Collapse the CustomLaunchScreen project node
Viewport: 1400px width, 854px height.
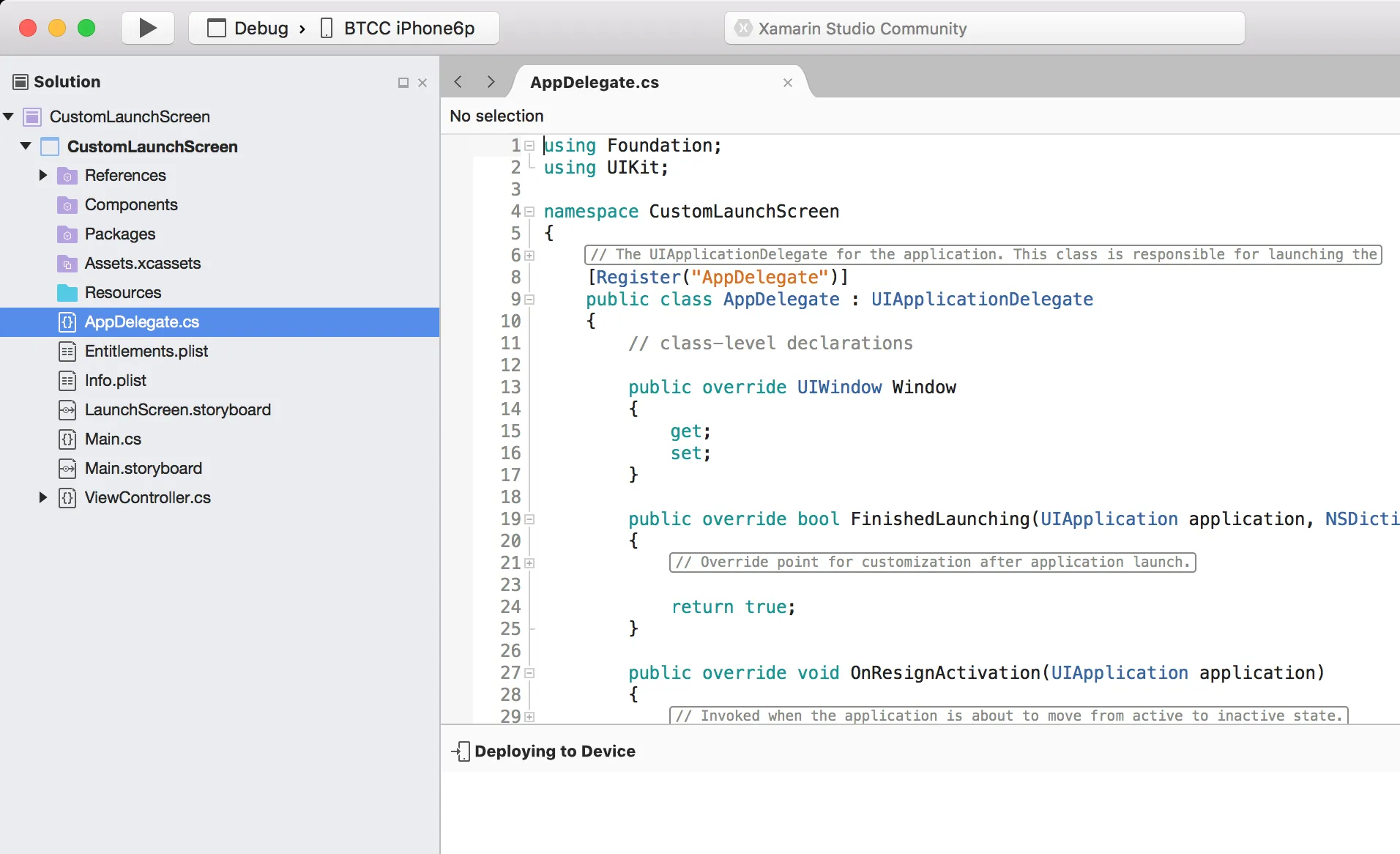[26, 146]
